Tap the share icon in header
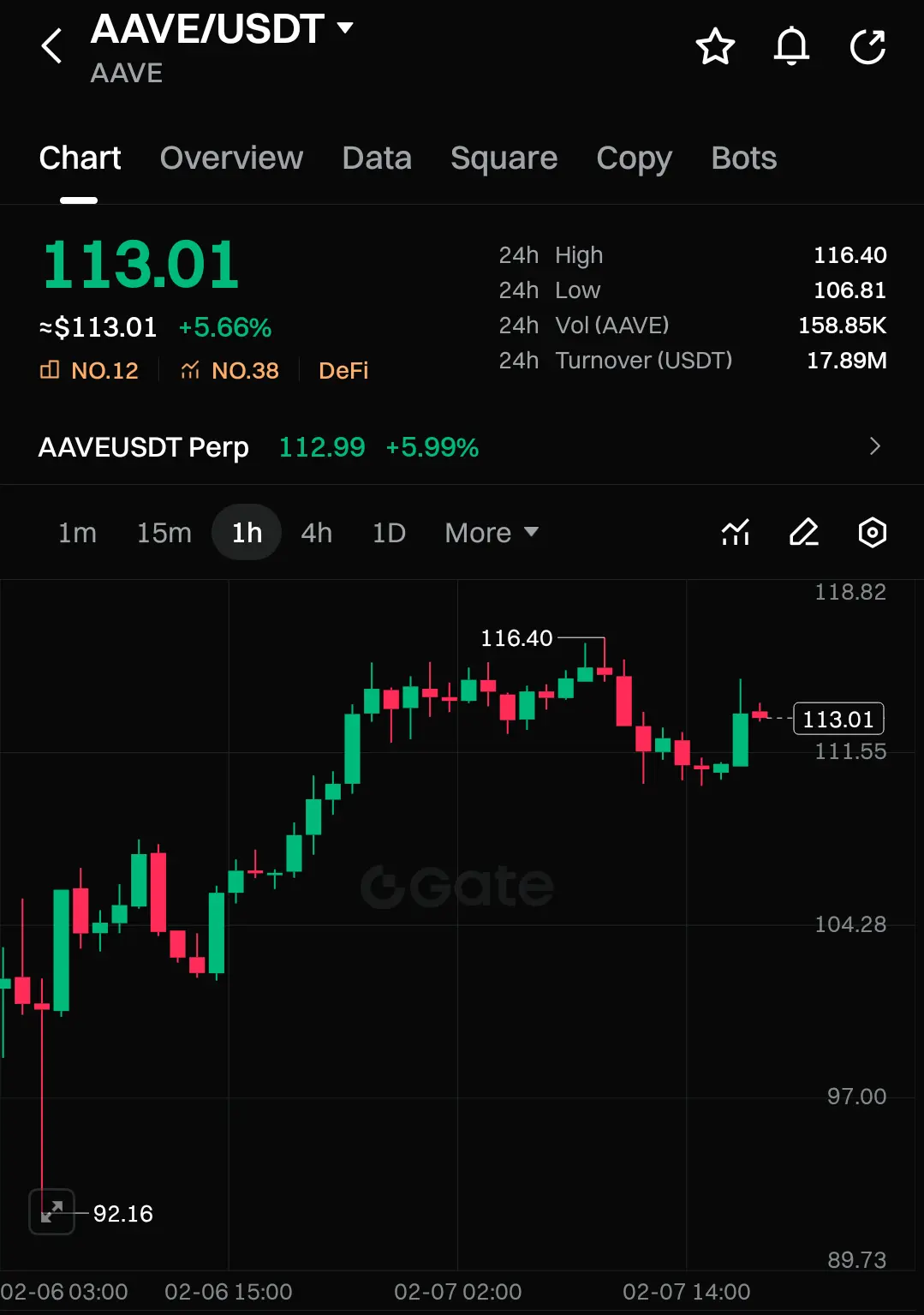Image resolution: width=924 pixels, height=1315 pixels. click(867, 46)
